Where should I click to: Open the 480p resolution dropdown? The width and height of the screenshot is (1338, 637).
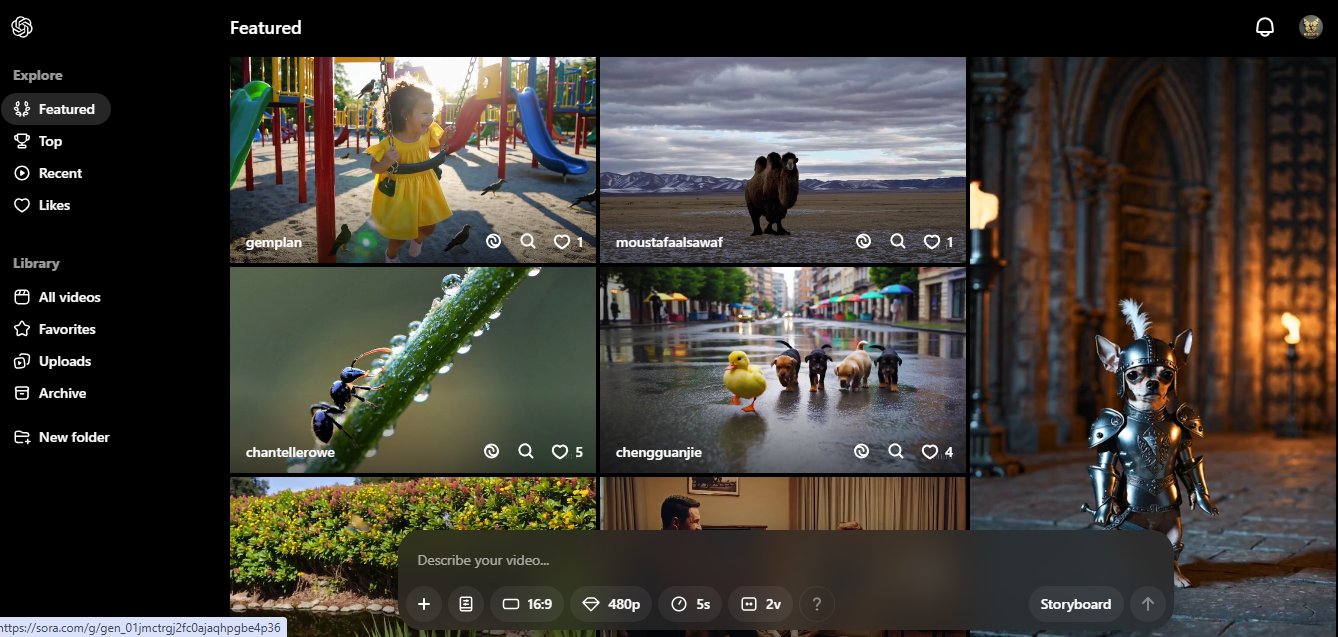[611, 604]
